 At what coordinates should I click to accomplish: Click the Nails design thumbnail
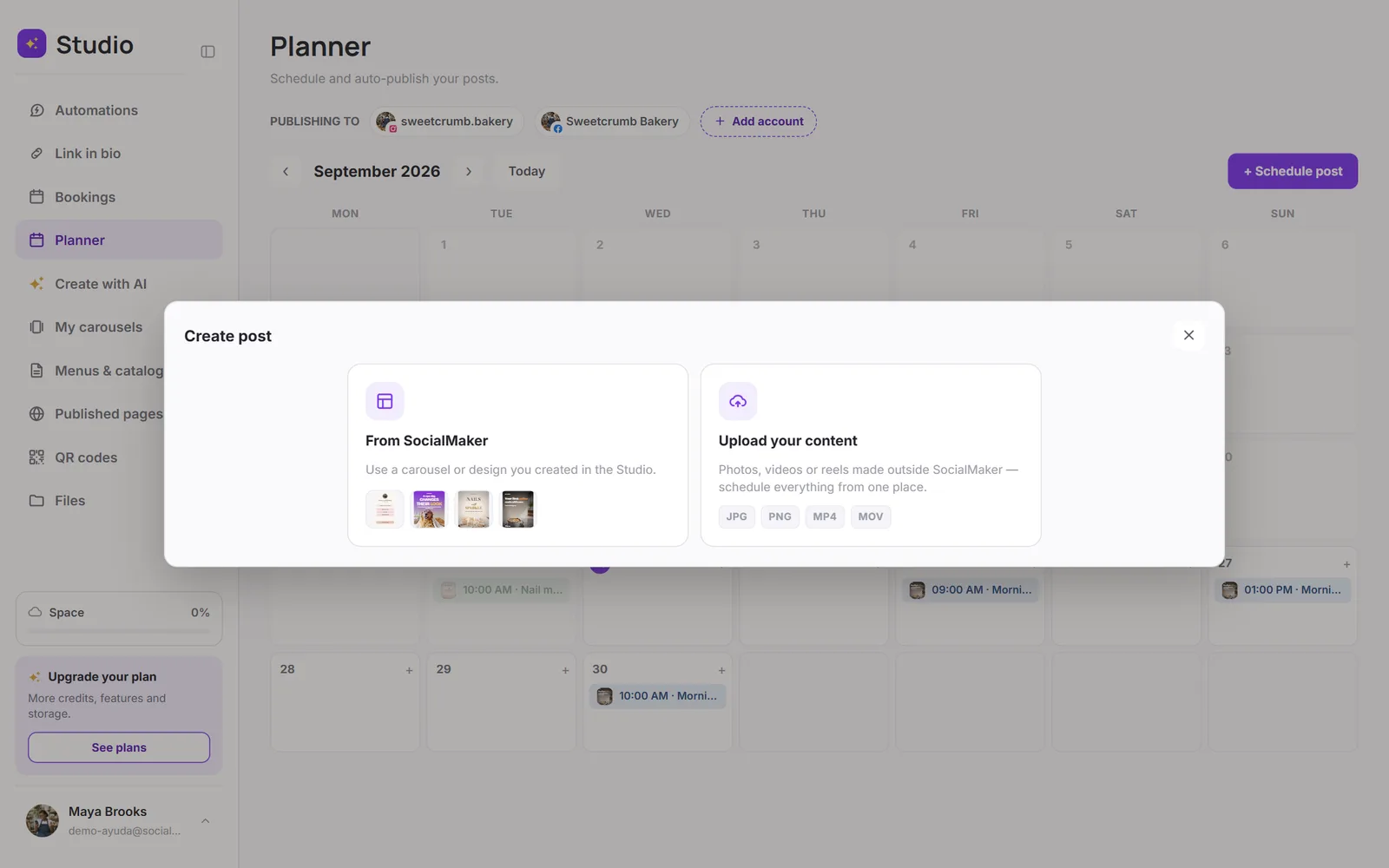(x=473, y=509)
